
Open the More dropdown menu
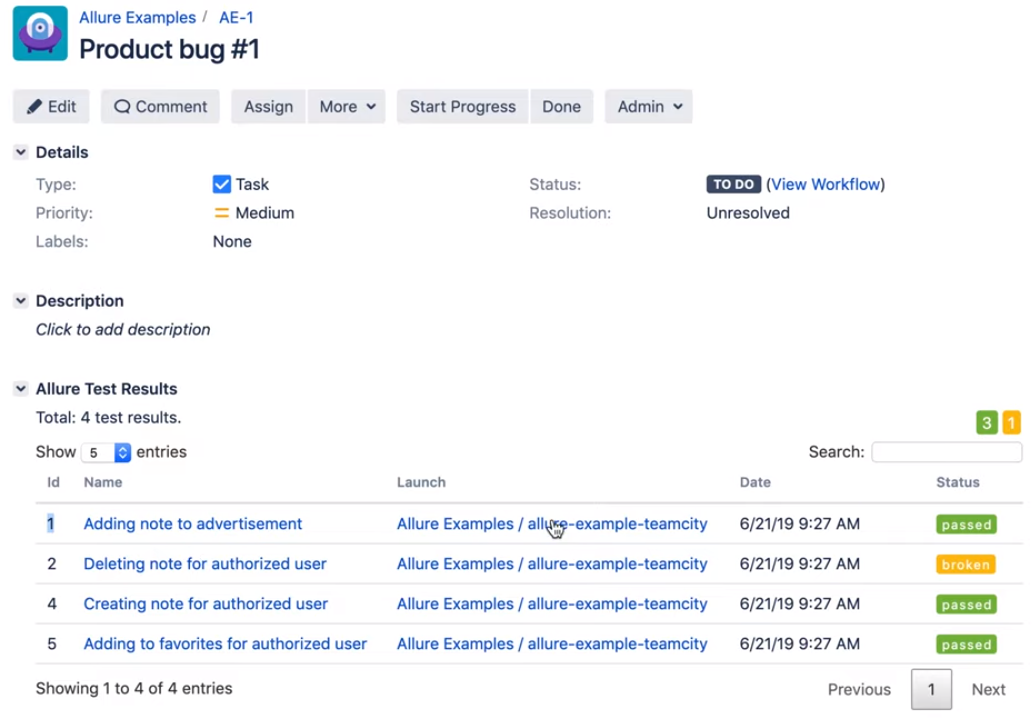(x=347, y=107)
